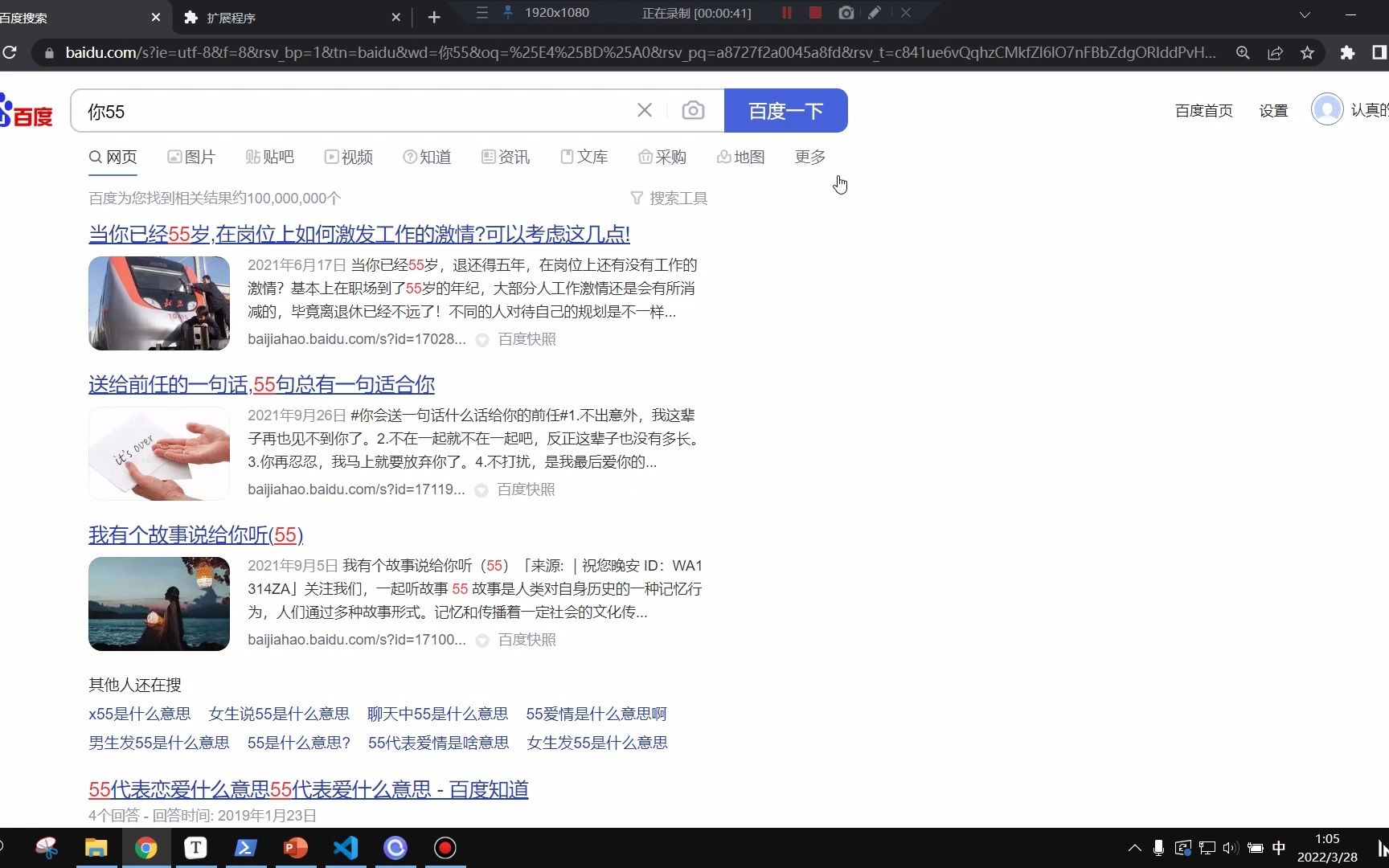The width and height of the screenshot is (1389, 868).
Task: Close the recorder toolbar
Action: point(906,13)
